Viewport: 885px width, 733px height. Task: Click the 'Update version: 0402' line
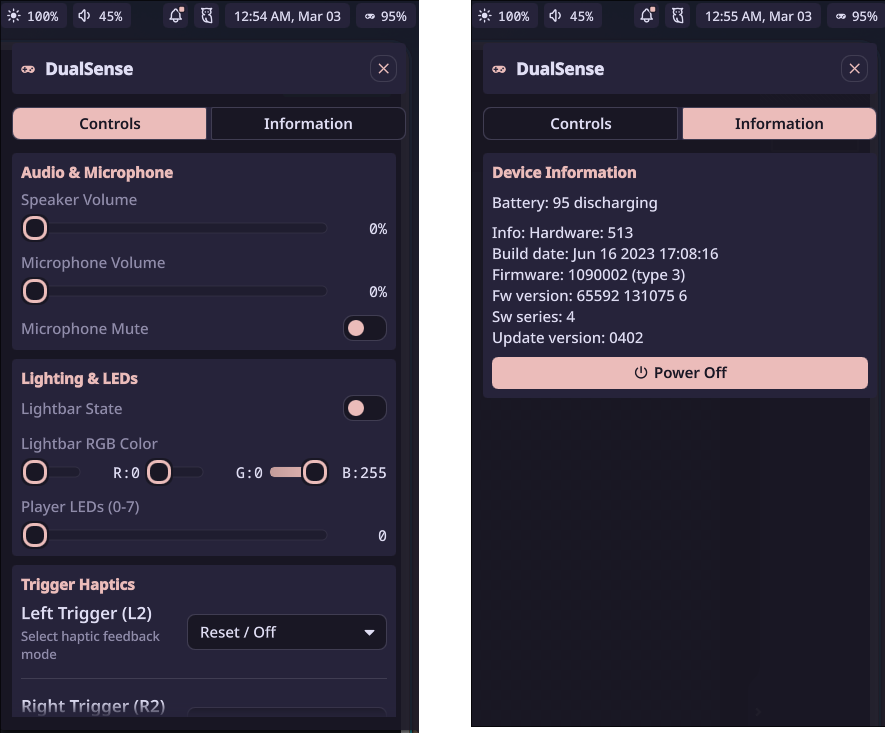coord(567,338)
